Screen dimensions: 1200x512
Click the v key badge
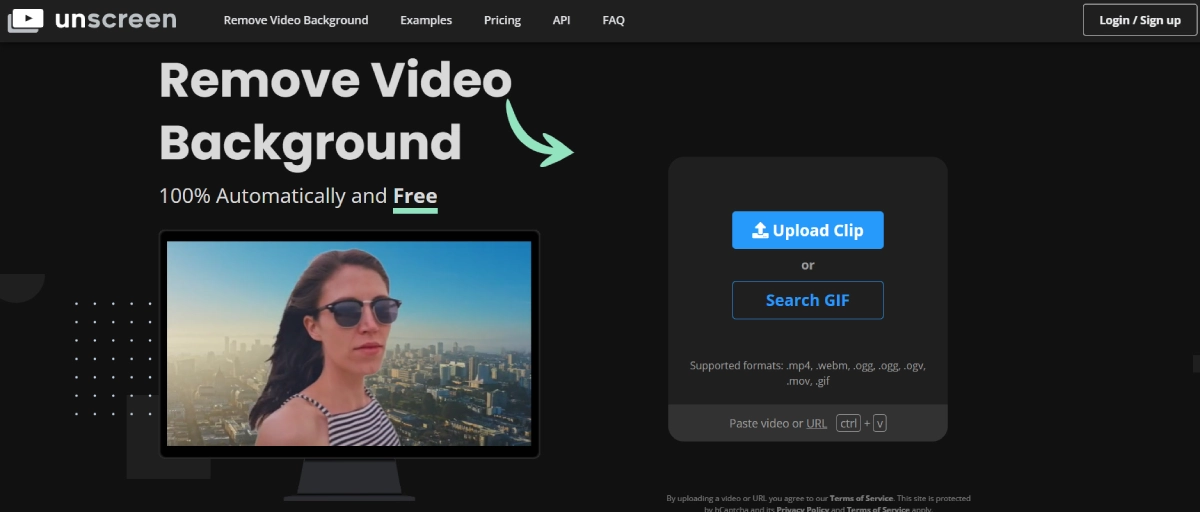click(x=880, y=423)
